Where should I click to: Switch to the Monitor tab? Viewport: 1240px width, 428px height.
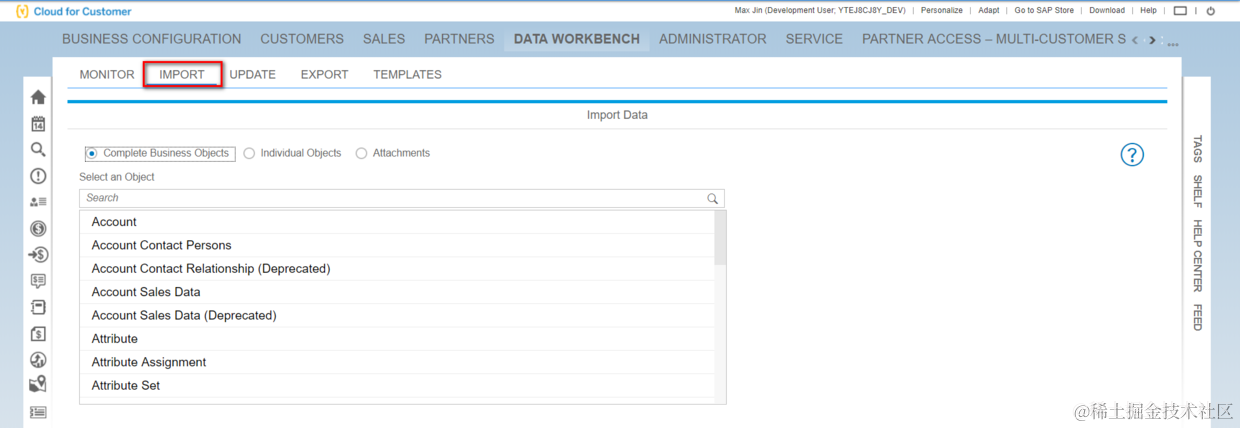click(x=107, y=74)
